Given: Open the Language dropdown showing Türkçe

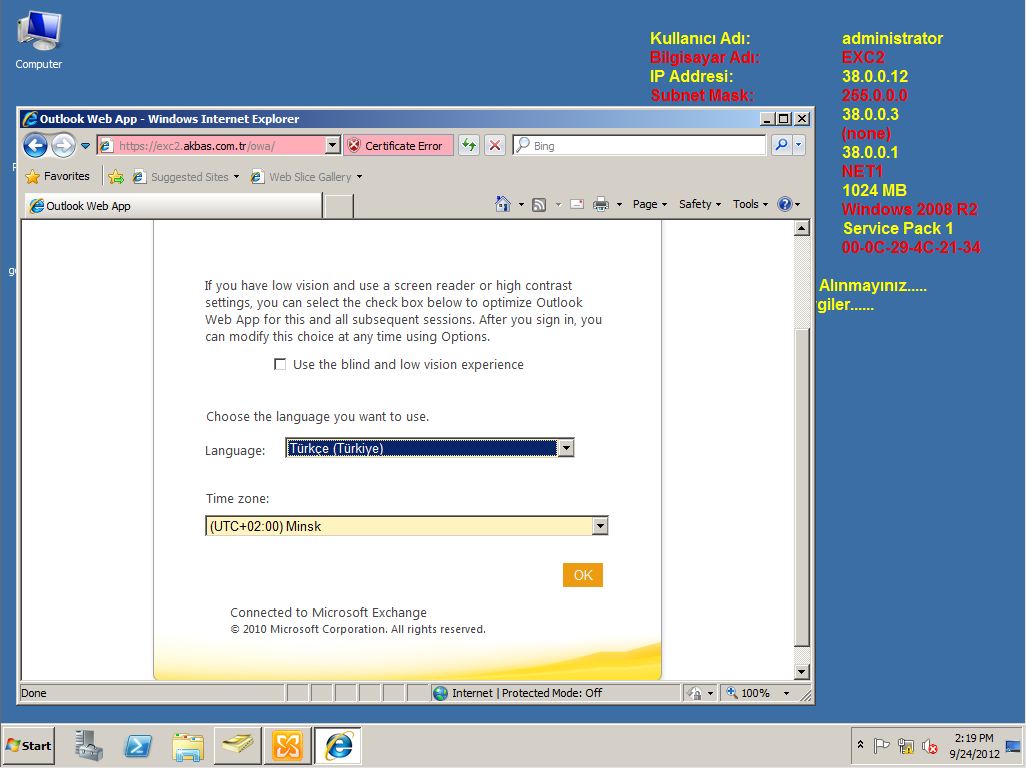Looking at the screenshot, I should click(x=429, y=448).
